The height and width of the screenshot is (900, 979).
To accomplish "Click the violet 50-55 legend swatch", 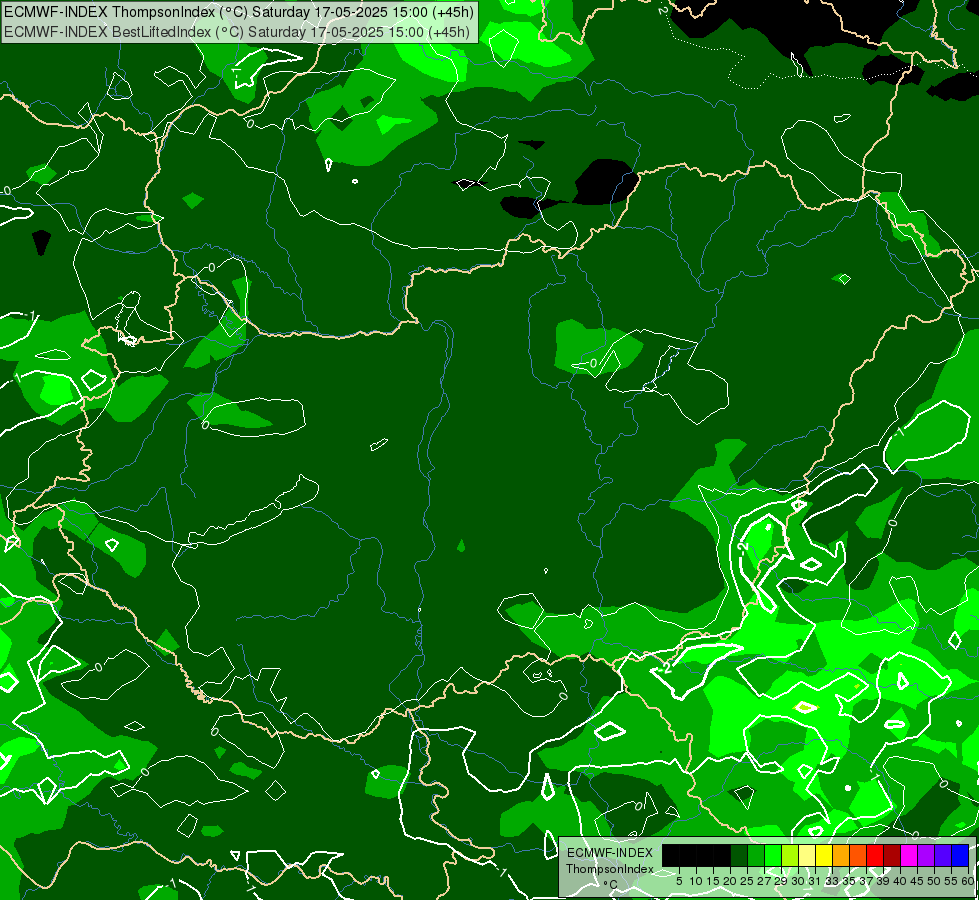I will tap(943, 855).
